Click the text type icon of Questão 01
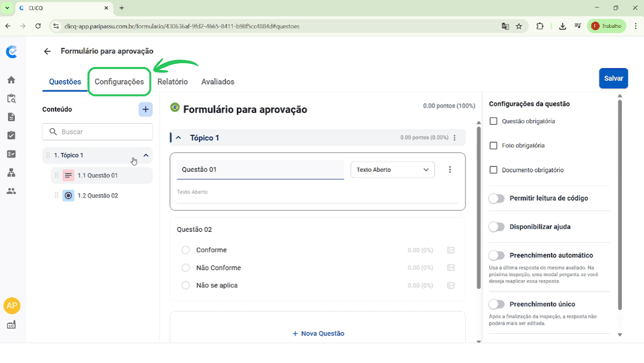This screenshot has height=363, width=644. [x=68, y=175]
